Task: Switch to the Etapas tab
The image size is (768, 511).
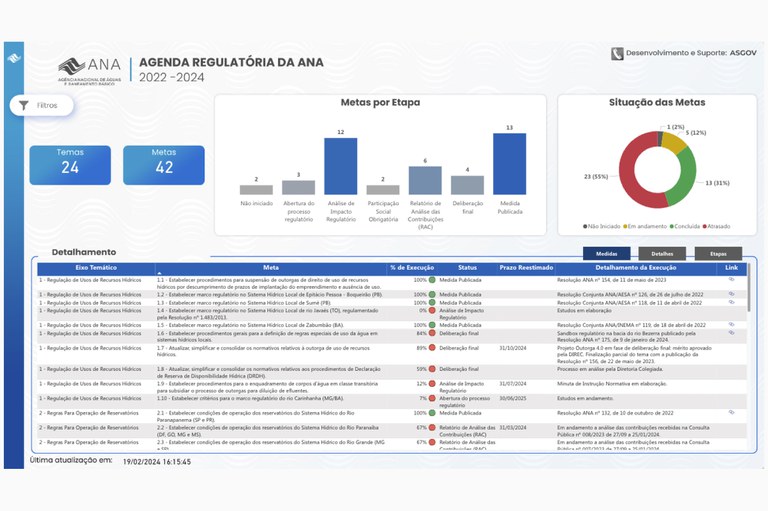Action: click(x=718, y=254)
